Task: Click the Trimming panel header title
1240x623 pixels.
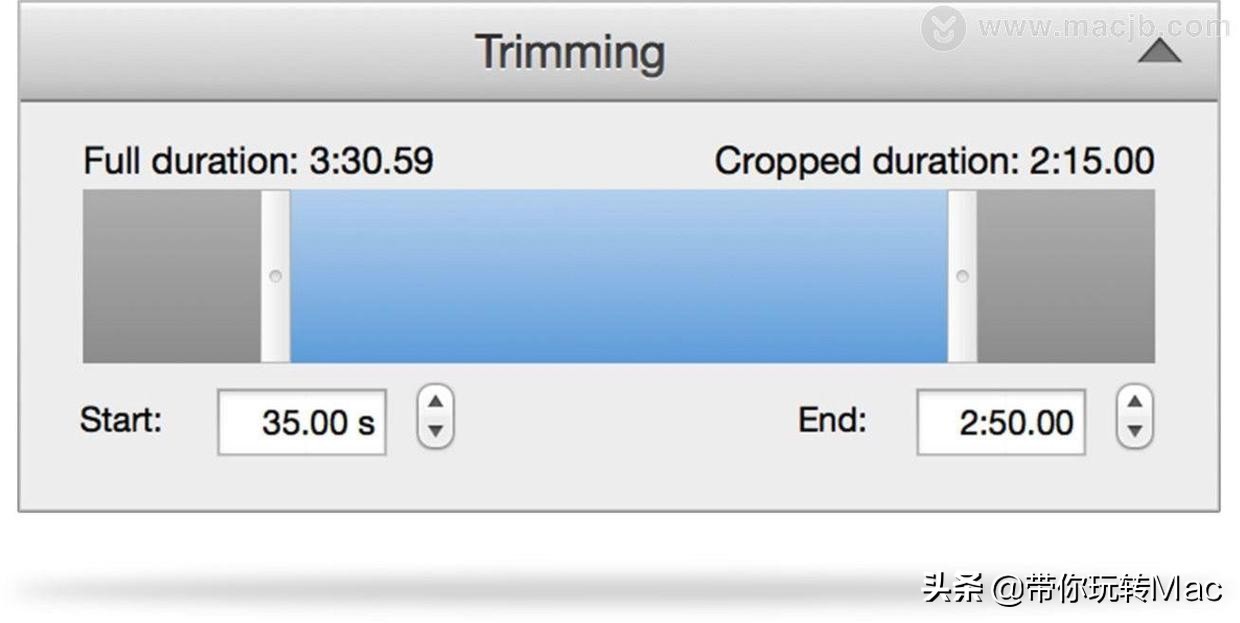Action: [569, 52]
